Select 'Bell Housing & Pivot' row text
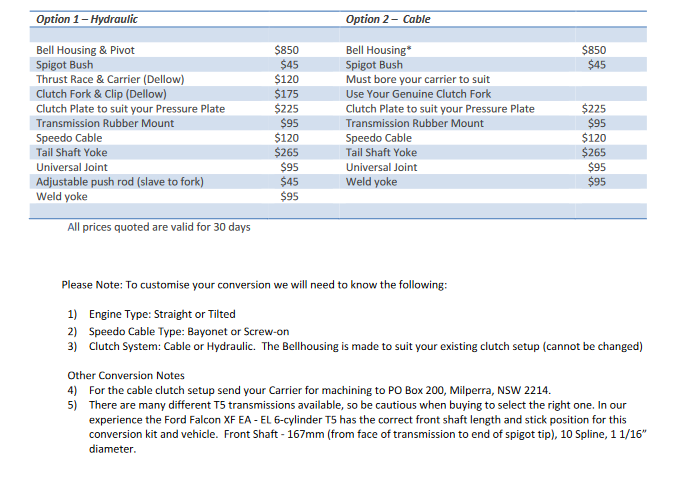681x477 pixels. pyautogui.click(x=85, y=50)
